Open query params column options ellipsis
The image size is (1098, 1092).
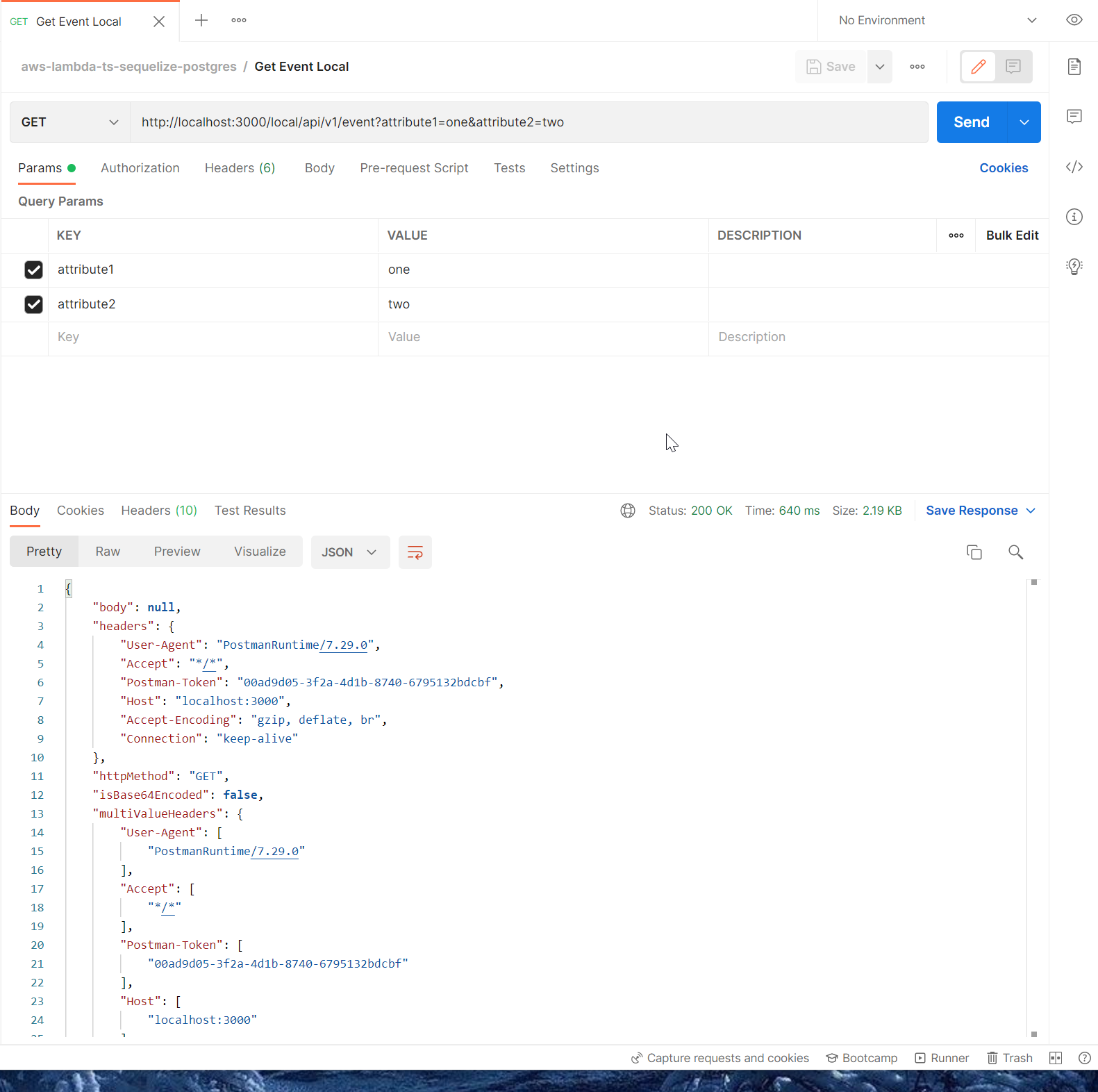tap(956, 235)
